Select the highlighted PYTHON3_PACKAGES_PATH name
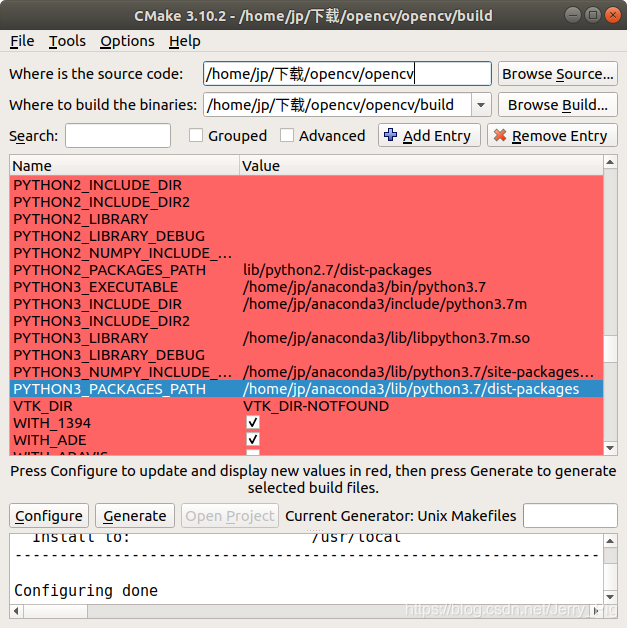The width and height of the screenshot is (627, 628). tap(110, 389)
